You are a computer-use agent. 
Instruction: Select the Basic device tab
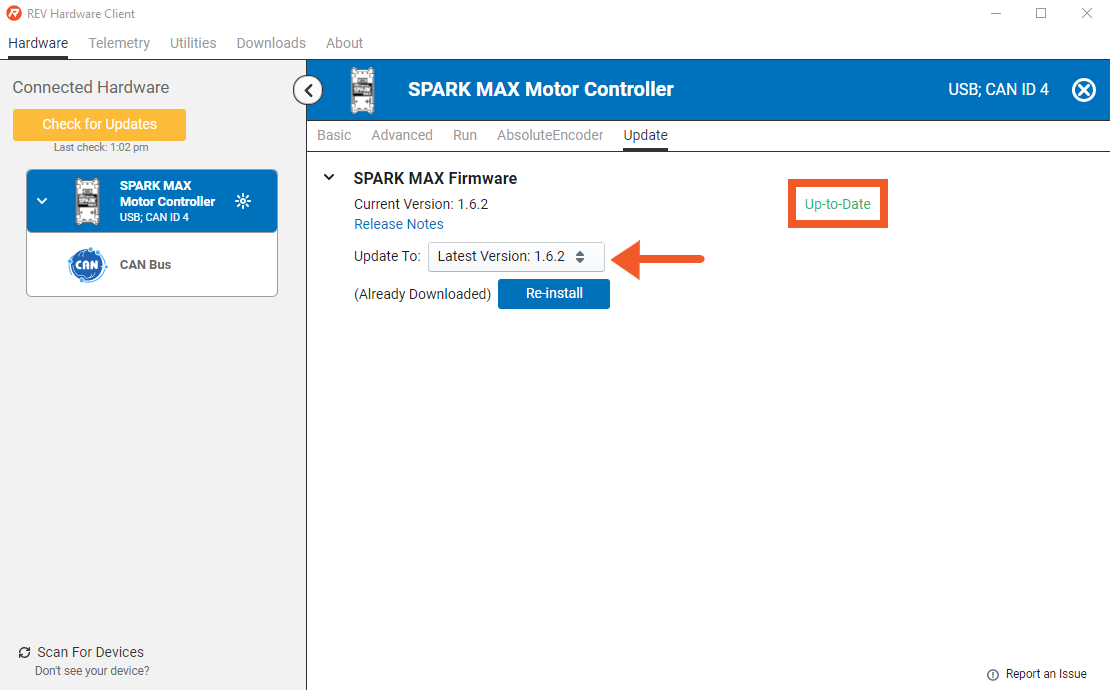point(334,135)
